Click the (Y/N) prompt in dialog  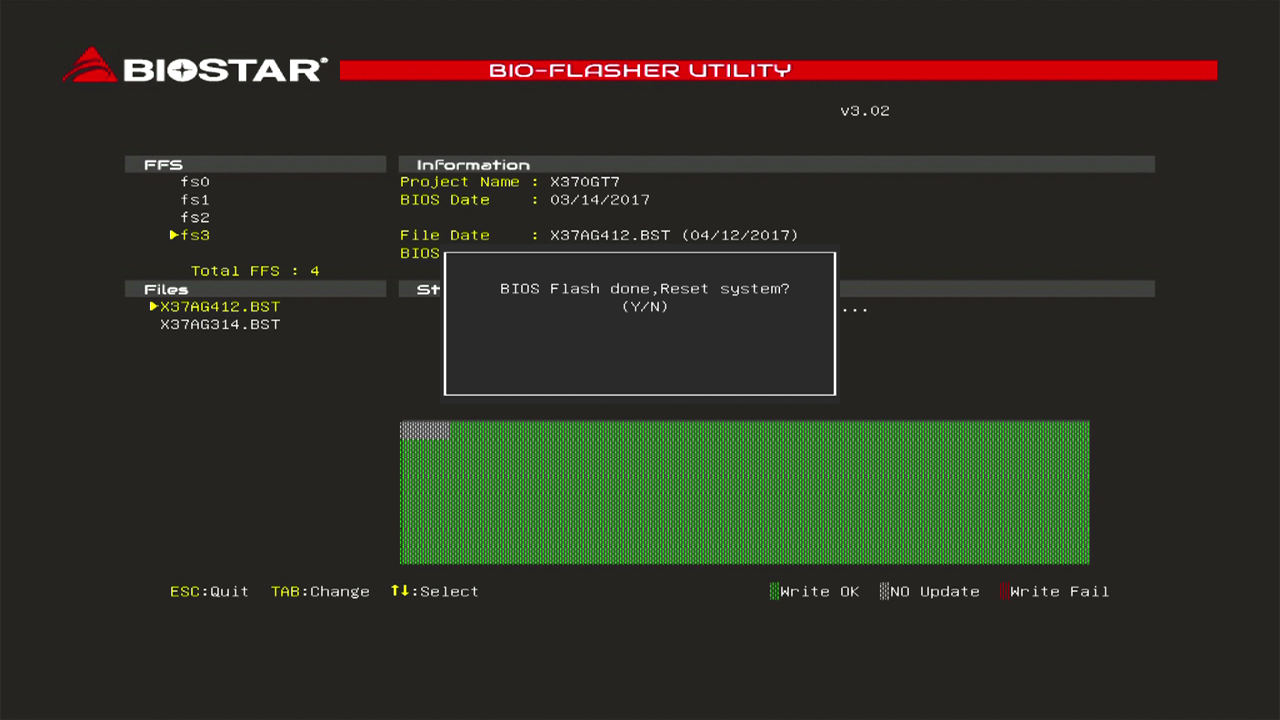click(x=645, y=307)
